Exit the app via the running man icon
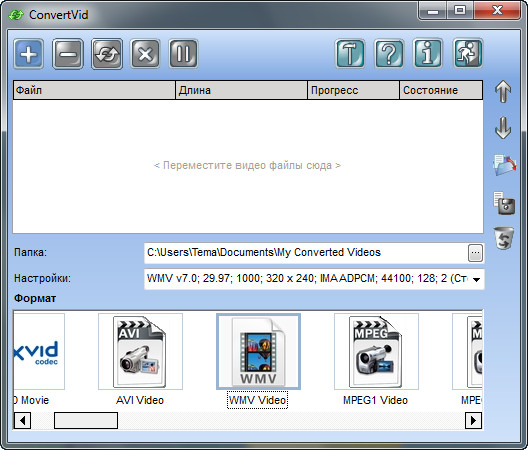The width and height of the screenshot is (528, 450). (468, 54)
